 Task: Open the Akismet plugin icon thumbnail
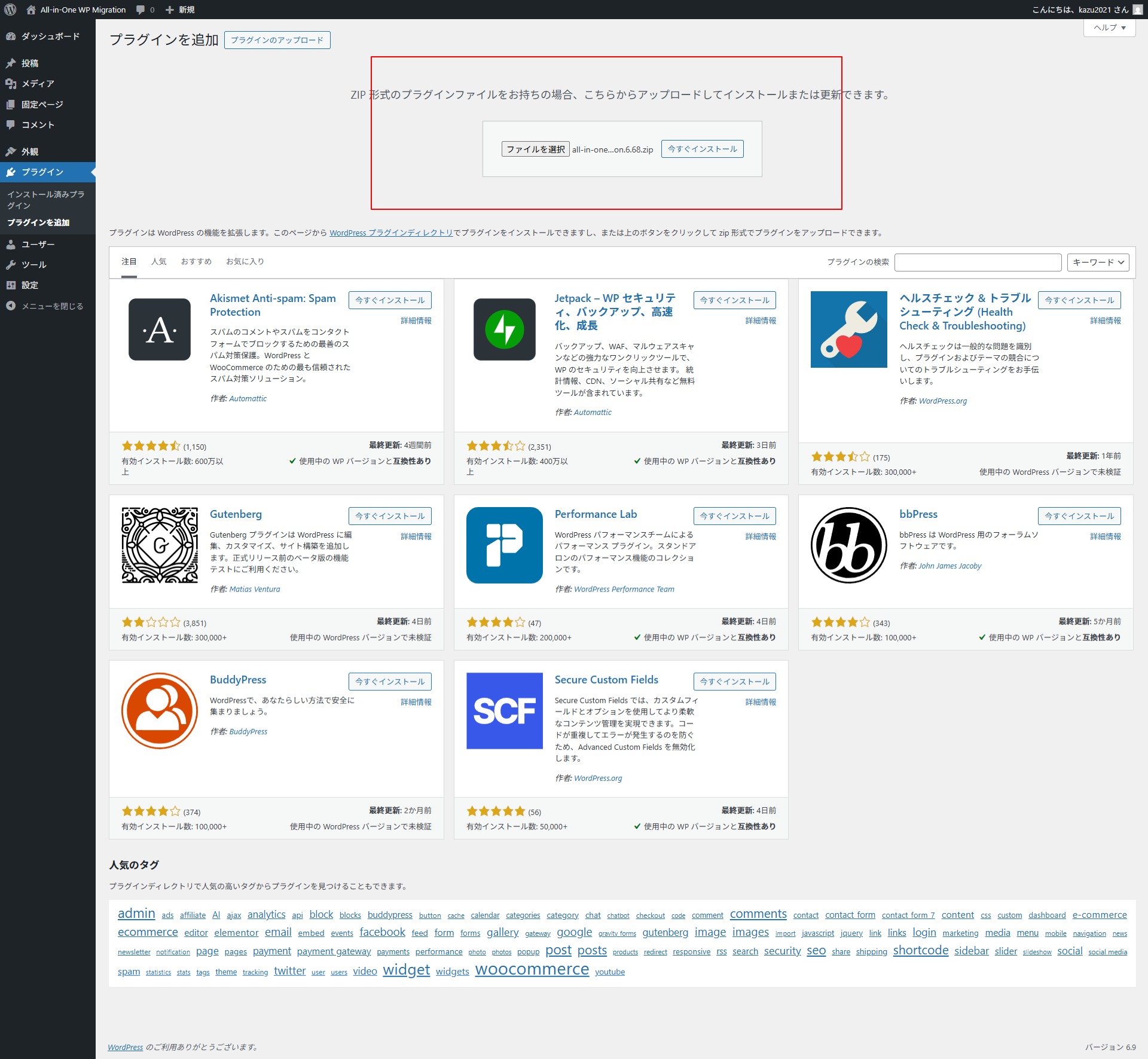point(160,329)
